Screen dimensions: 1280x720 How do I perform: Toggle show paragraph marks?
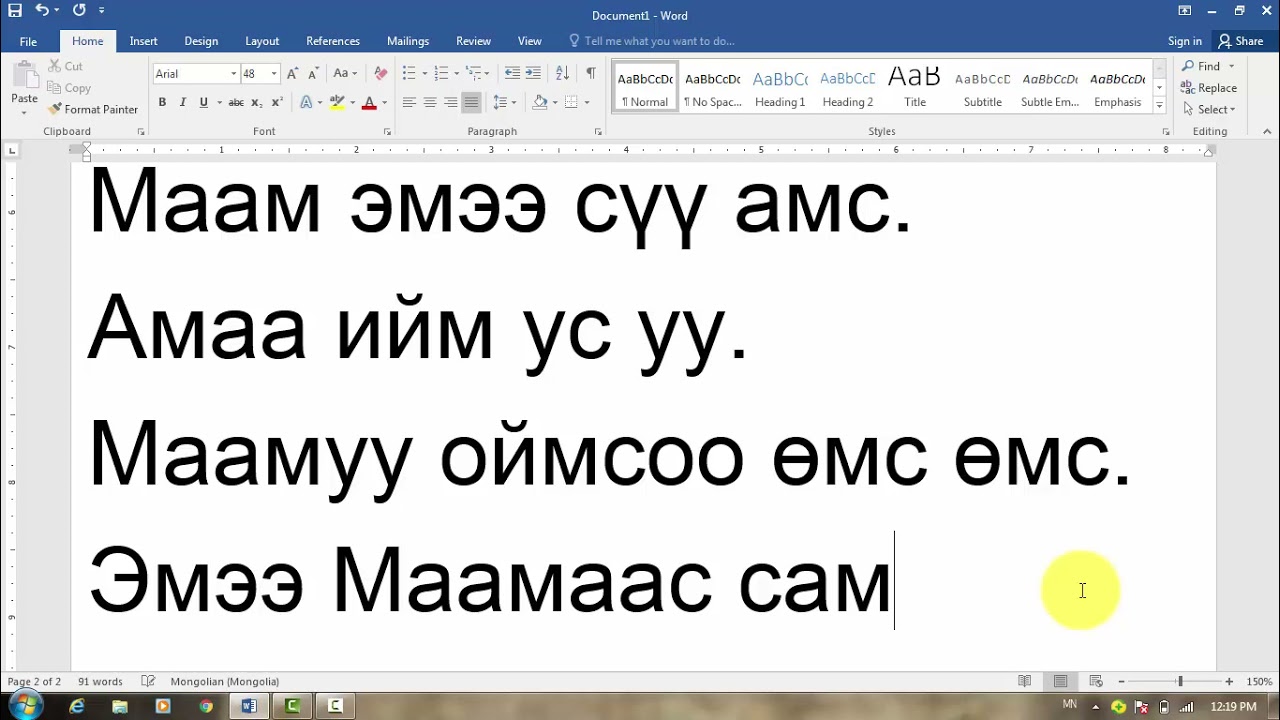click(x=591, y=73)
